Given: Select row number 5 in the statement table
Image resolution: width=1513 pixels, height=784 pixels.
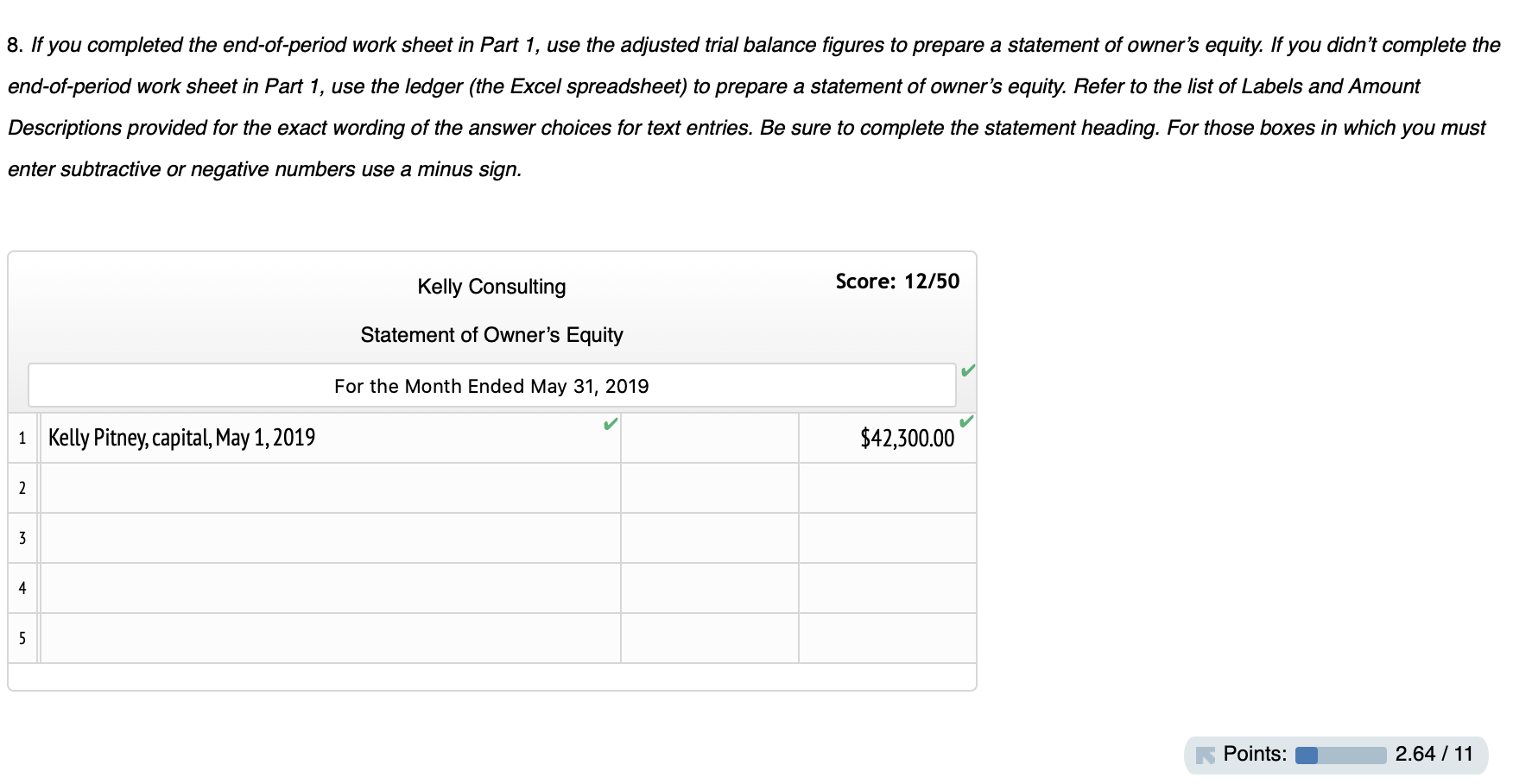Looking at the screenshot, I should coord(22,638).
